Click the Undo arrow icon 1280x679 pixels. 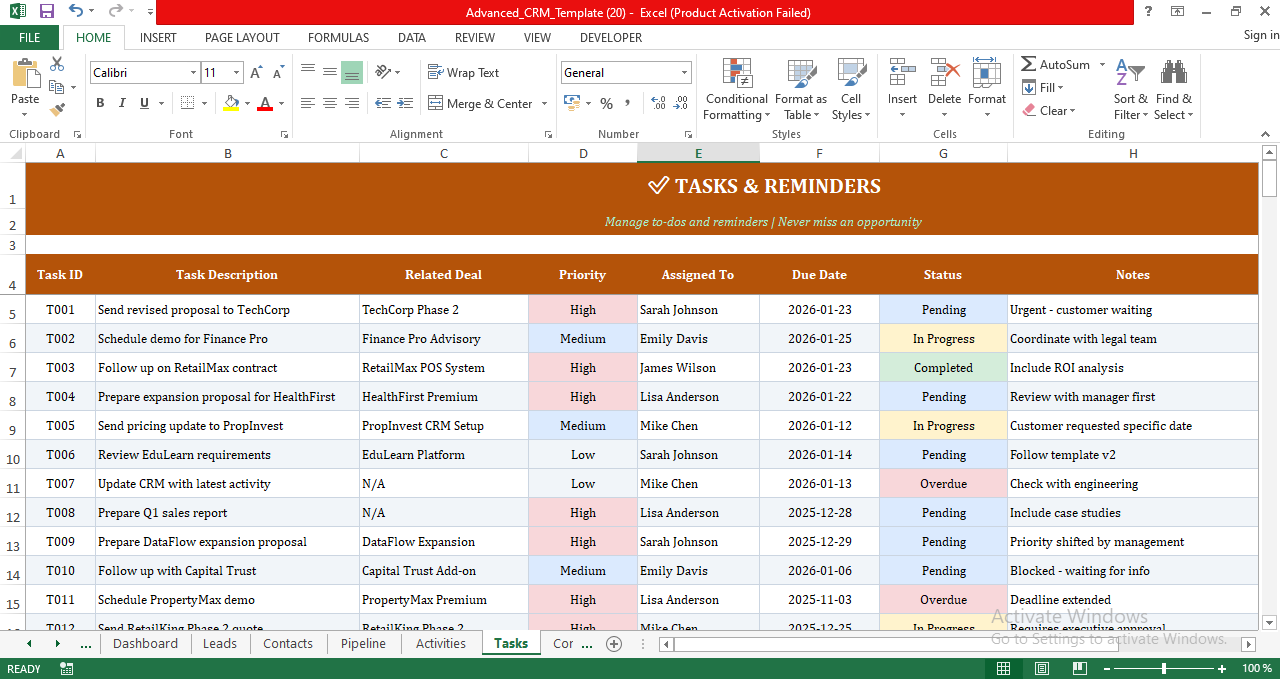[x=76, y=12]
